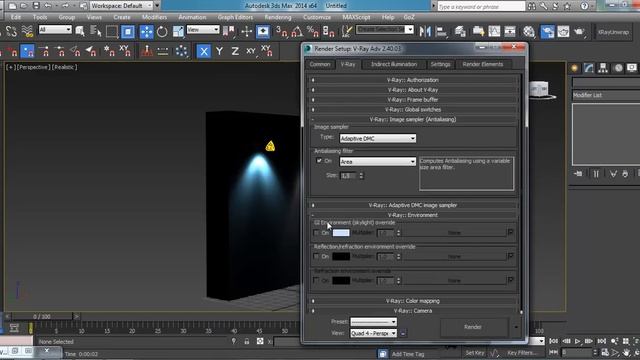
Task: Go to End frame control
Action: tap(602, 341)
